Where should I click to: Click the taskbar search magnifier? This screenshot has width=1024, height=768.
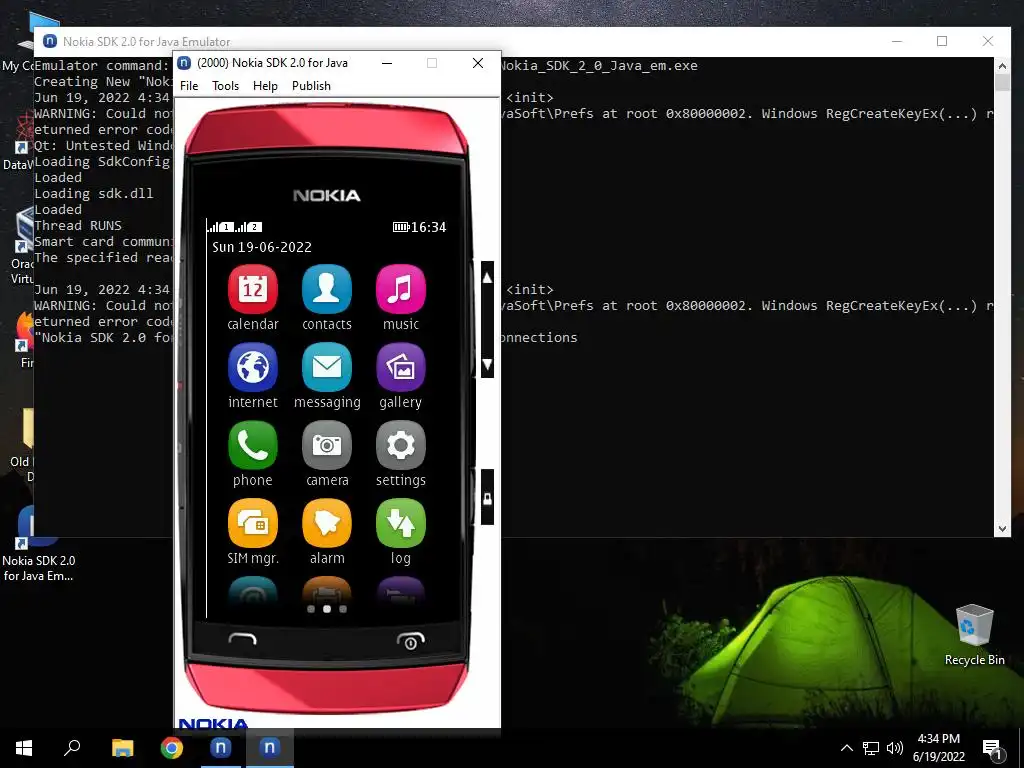point(72,748)
